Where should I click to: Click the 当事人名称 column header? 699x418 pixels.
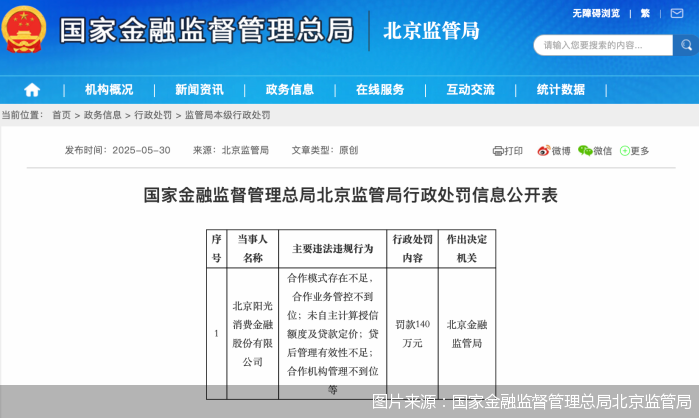coord(253,249)
